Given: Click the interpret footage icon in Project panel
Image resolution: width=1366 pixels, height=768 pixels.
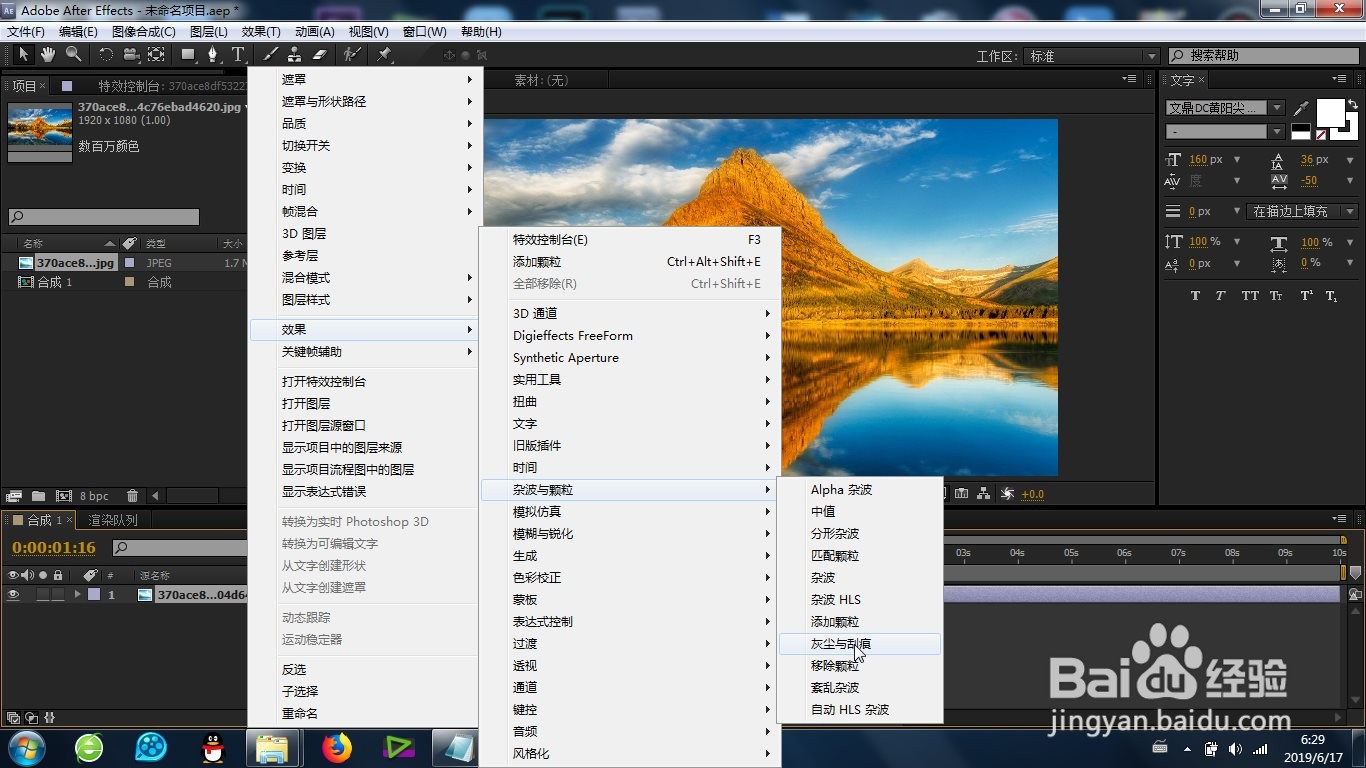Looking at the screenshot, I should 14,496.
